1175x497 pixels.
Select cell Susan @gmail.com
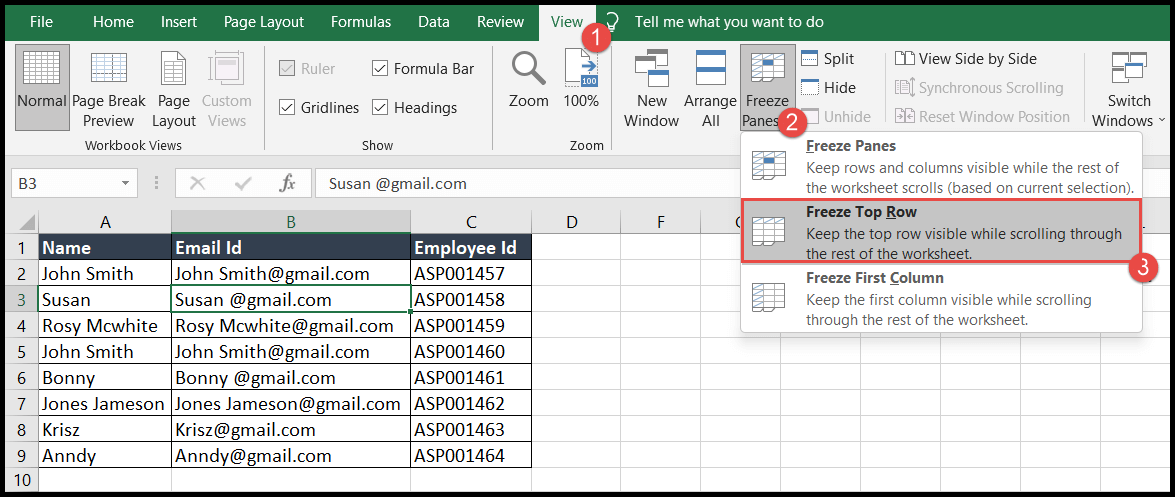[291, 300]
